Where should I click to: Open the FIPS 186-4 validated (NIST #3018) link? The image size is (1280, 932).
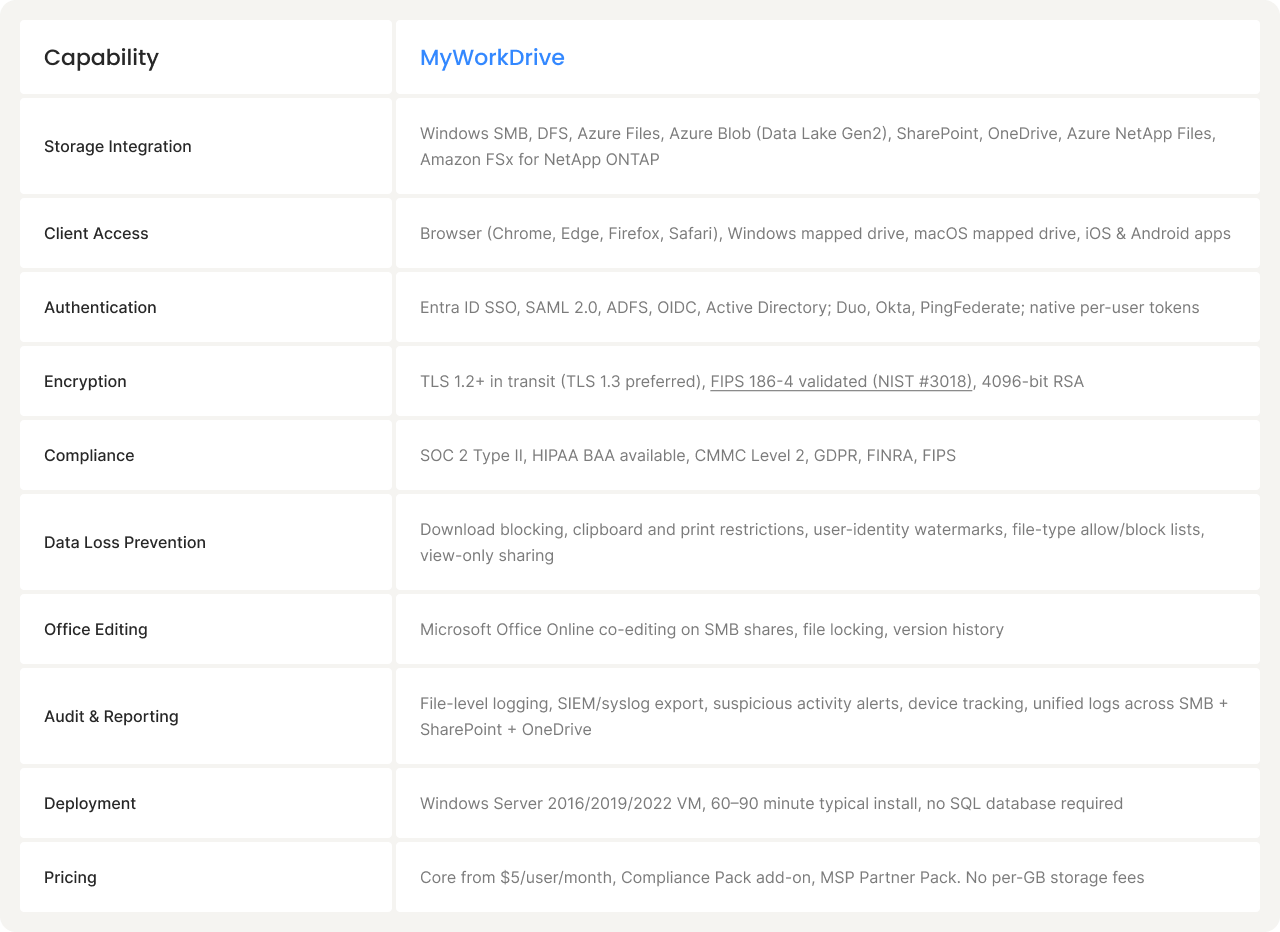(x=841, y=381)
